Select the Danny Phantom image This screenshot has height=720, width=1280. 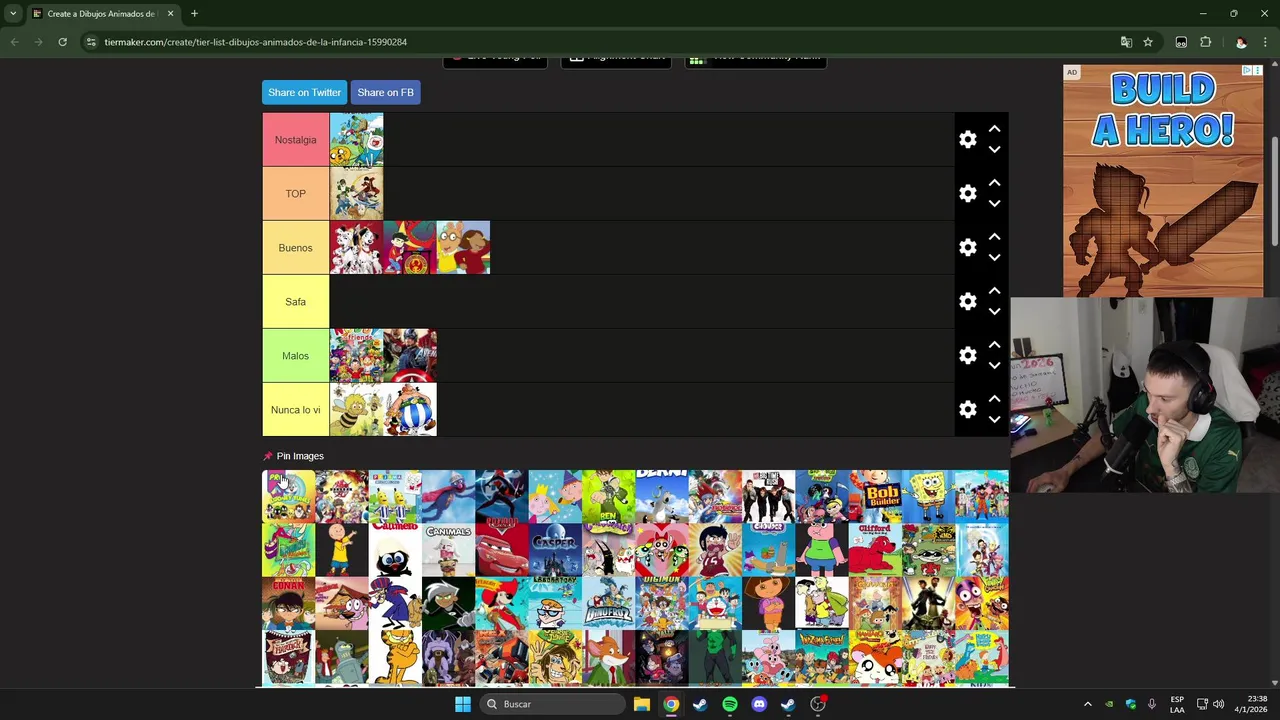(448, 604)
